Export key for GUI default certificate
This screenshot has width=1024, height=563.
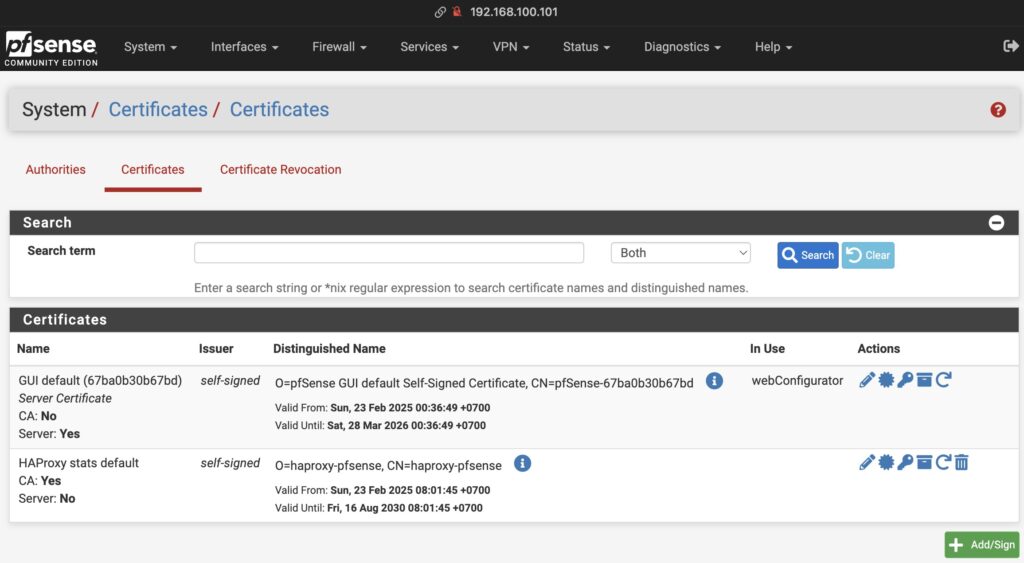coord(904,380)
